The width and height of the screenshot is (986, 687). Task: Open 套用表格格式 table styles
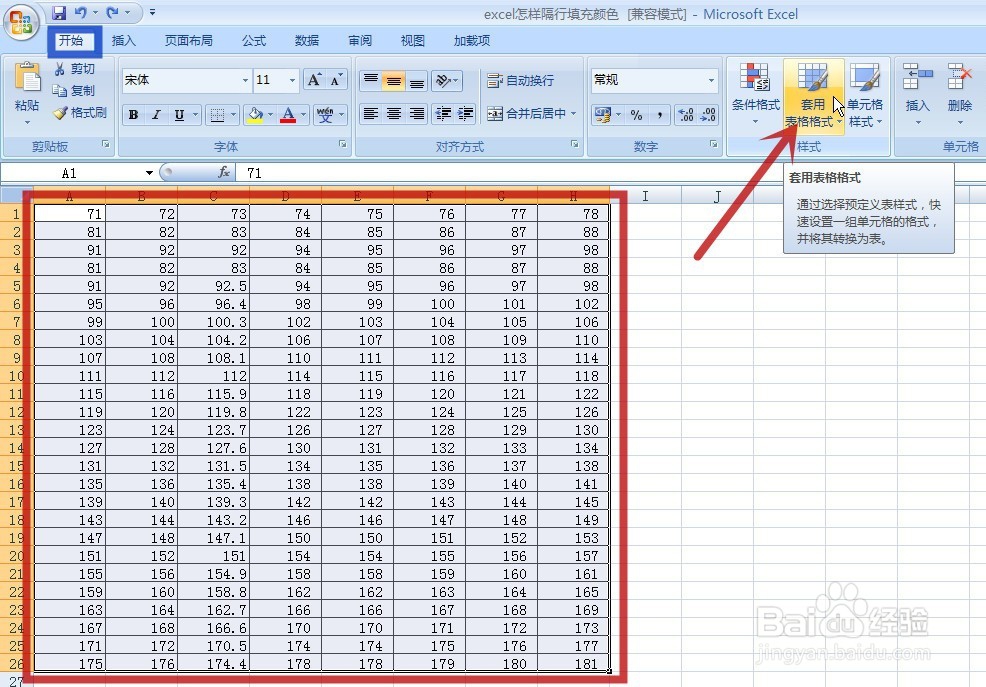[813, 94]
